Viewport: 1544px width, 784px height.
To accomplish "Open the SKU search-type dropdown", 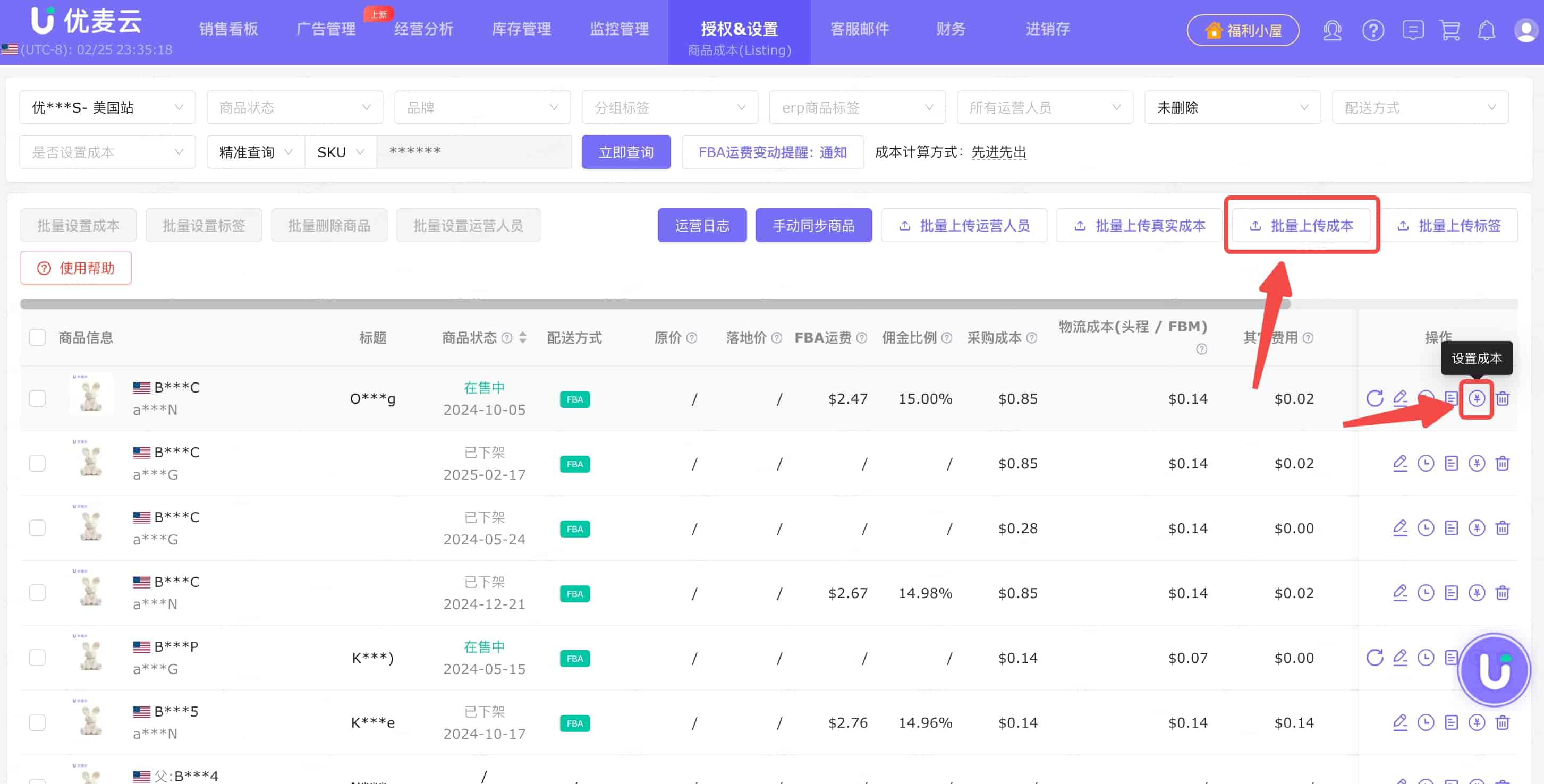I will click(x=341, y=152).
